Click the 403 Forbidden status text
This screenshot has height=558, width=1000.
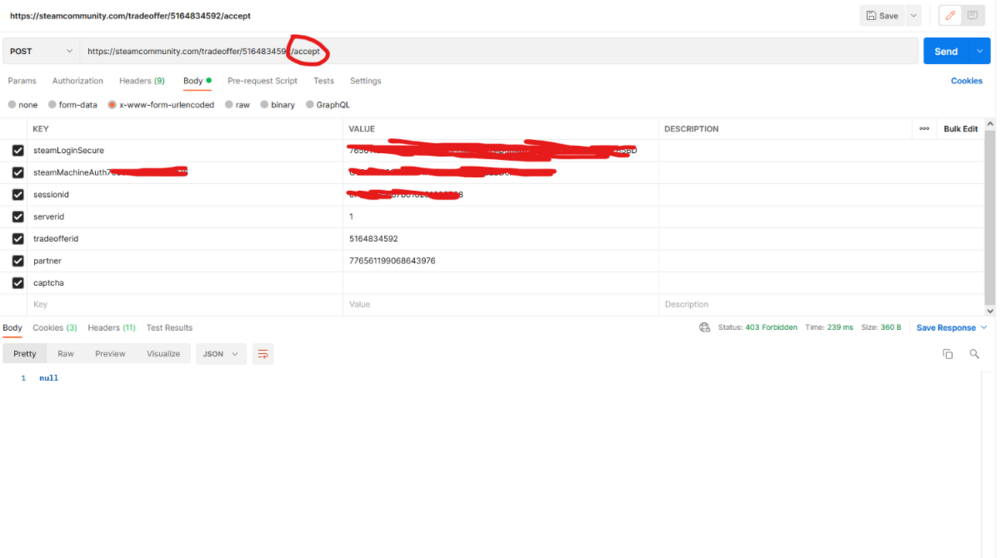(x=771, y=328)
